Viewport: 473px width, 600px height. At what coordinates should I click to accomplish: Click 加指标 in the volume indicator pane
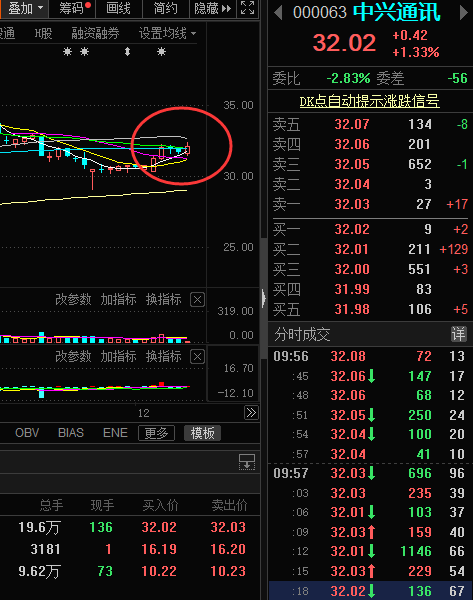(x=118, y=299)
